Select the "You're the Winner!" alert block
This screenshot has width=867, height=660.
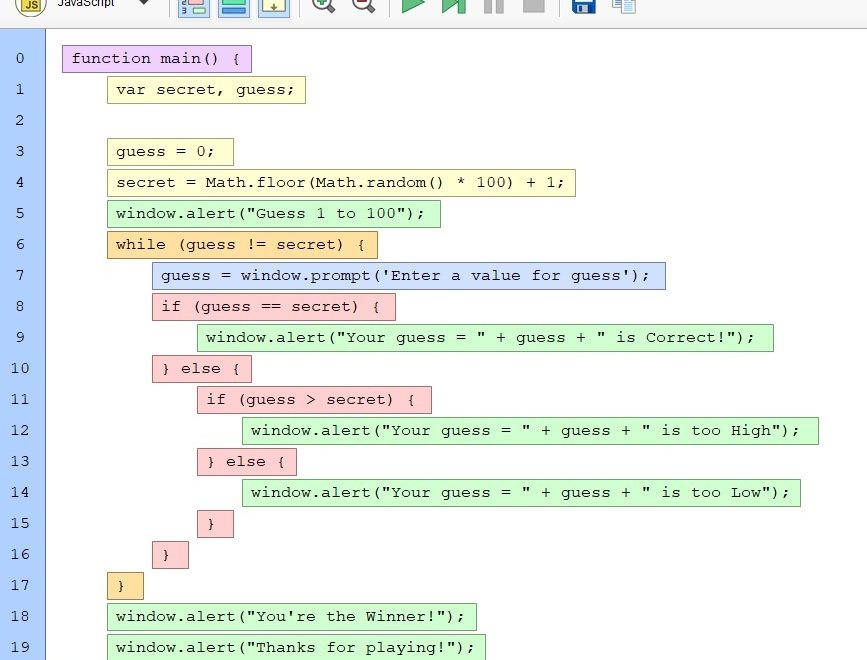(291, 617)
